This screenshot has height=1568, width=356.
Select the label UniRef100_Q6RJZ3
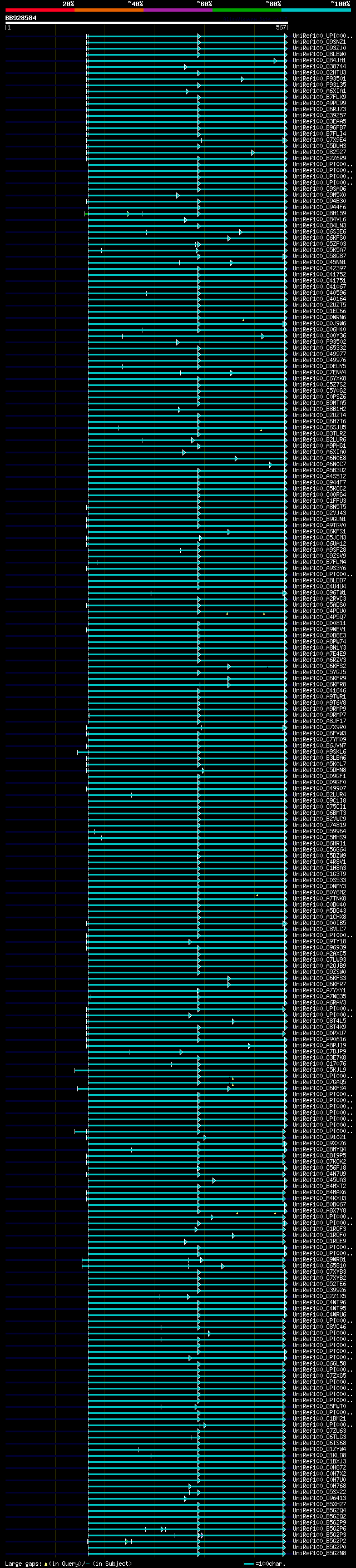[x=319, y=109]
